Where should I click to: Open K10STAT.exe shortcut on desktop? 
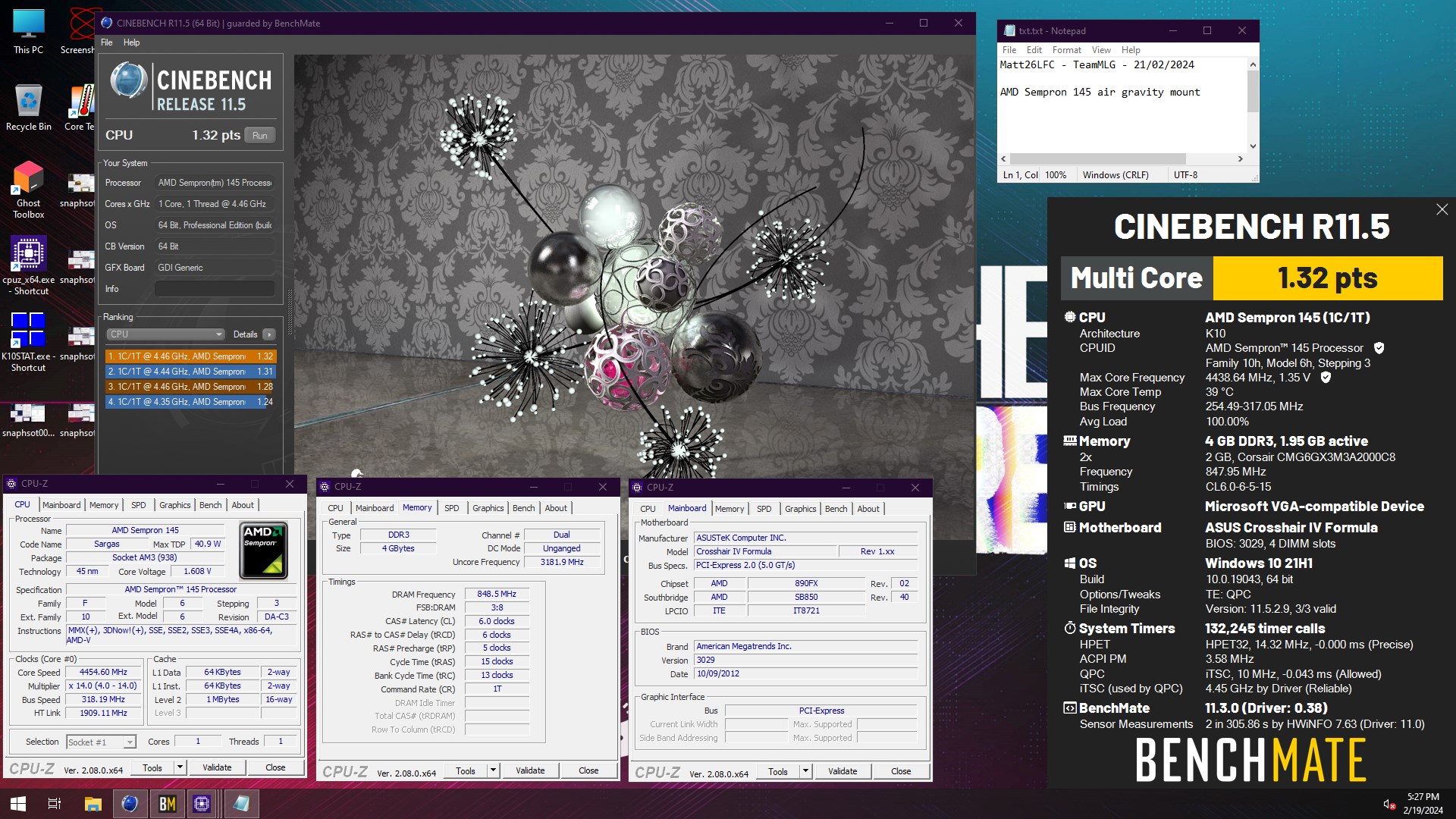28,342
